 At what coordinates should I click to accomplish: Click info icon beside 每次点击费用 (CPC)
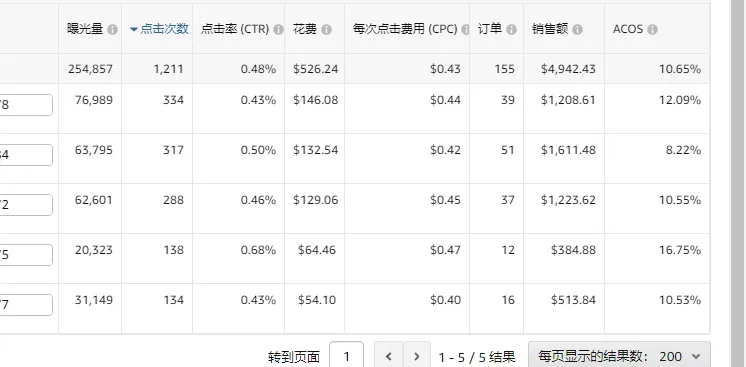pyautogui.click(x=466, y=30)
